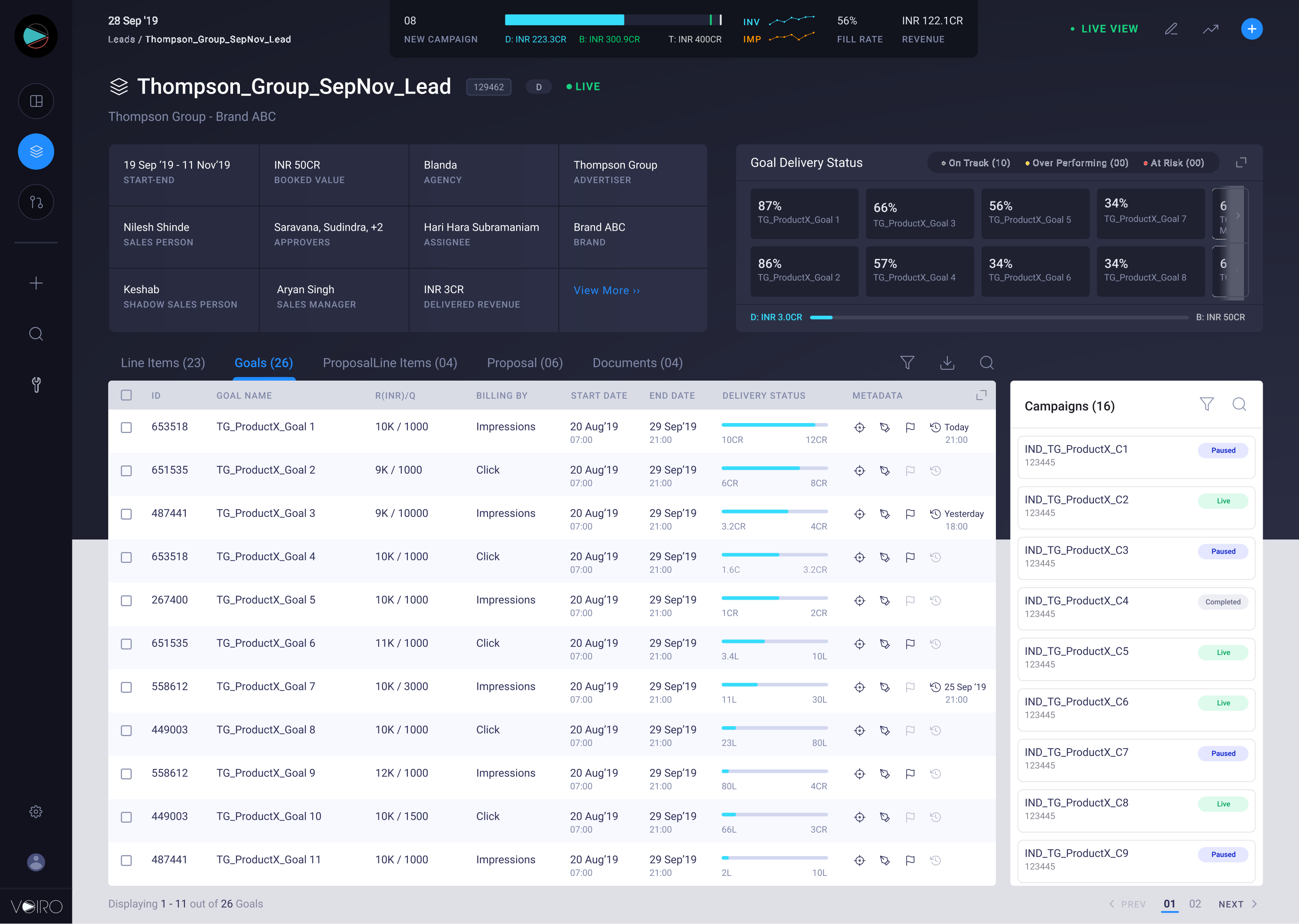This screenshot has width=1299, height=924.
Task: Click the download icon above goals table
Action: click(947, 362)
